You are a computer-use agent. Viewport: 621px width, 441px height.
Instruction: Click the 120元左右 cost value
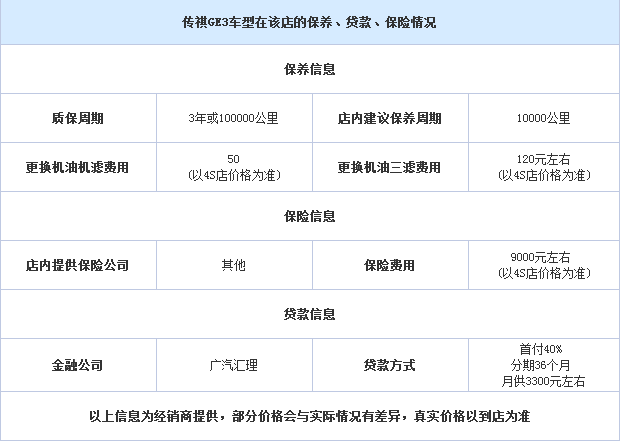click(544, 167)
